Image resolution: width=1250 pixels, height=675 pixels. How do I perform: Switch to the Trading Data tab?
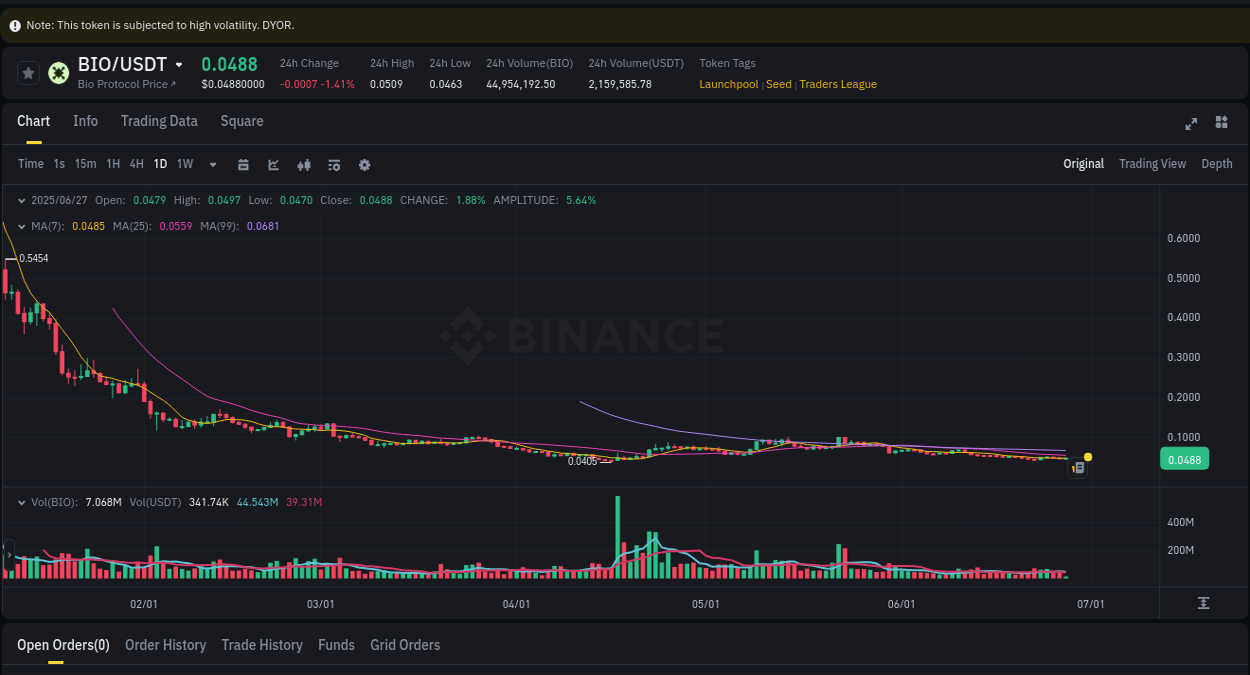click(159, 121)
